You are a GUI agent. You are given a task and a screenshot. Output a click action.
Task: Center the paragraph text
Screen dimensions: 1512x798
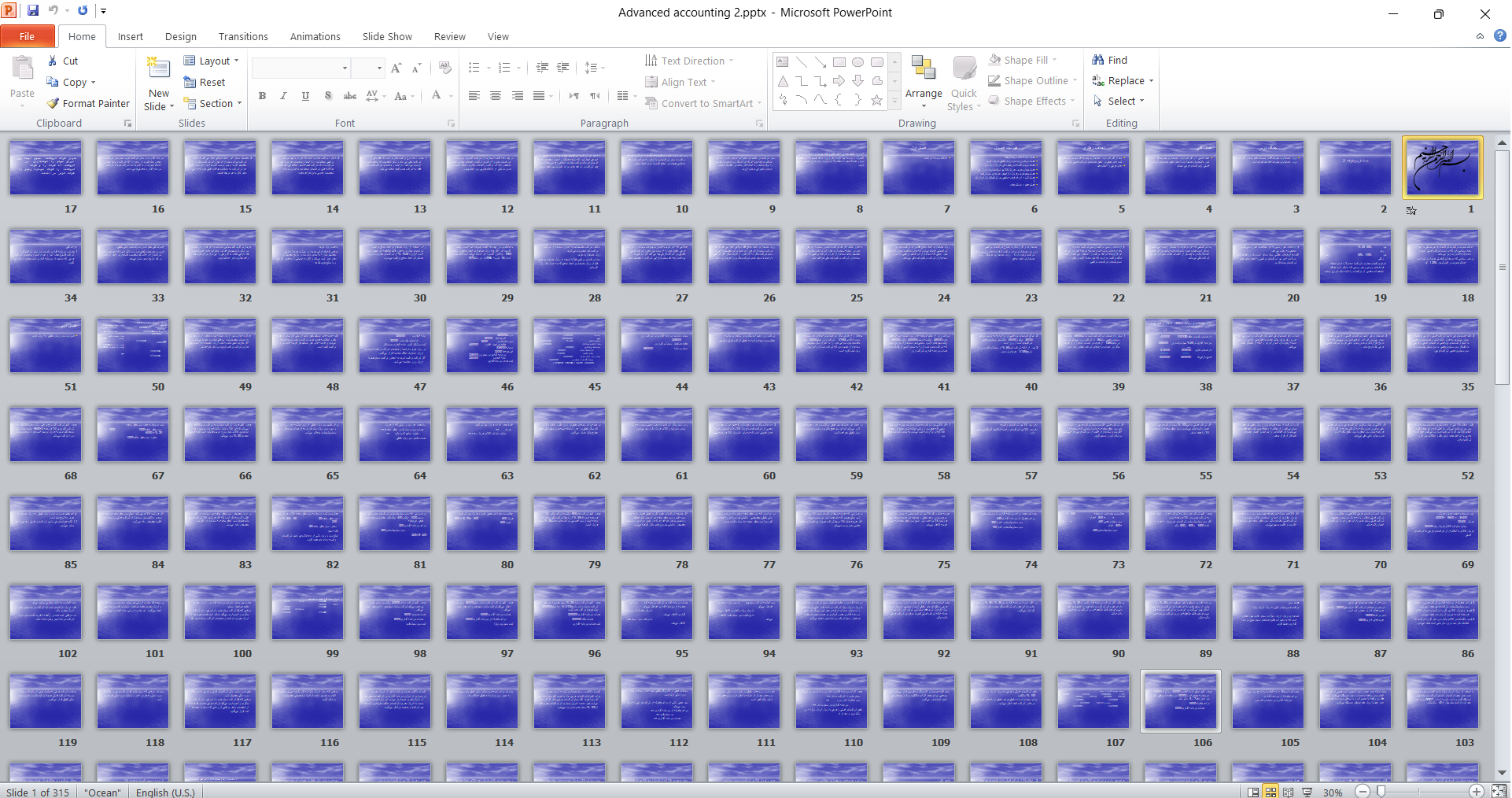[496, 96]
